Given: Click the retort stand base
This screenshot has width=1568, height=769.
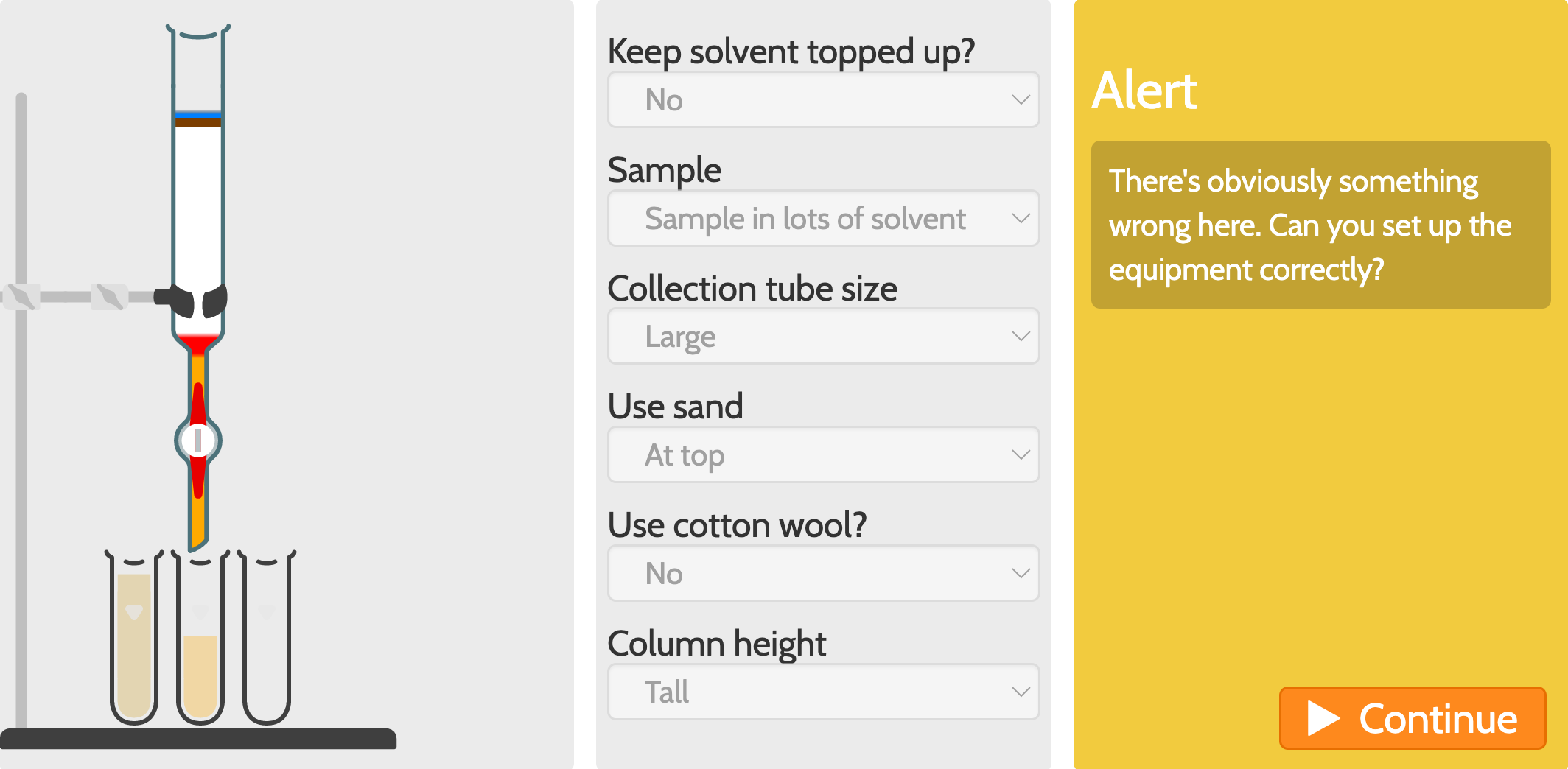Looking at the screenshot, I should [x=197, y=739].
